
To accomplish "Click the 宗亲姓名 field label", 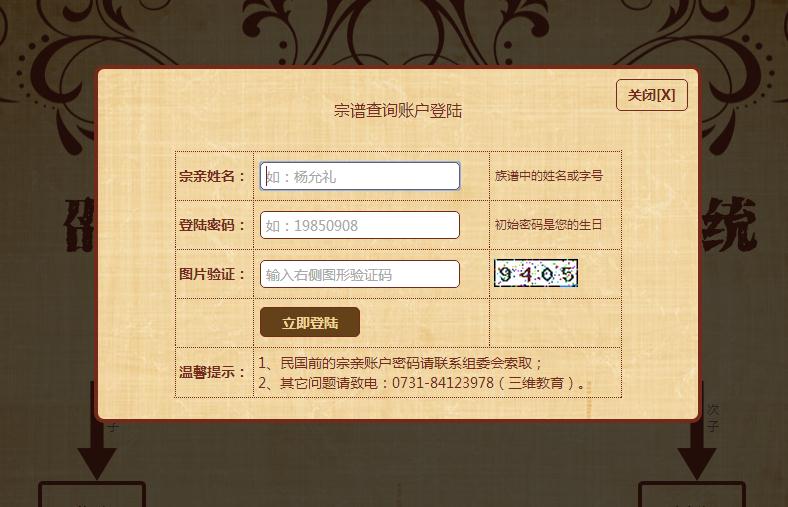I will click(212, 176).
